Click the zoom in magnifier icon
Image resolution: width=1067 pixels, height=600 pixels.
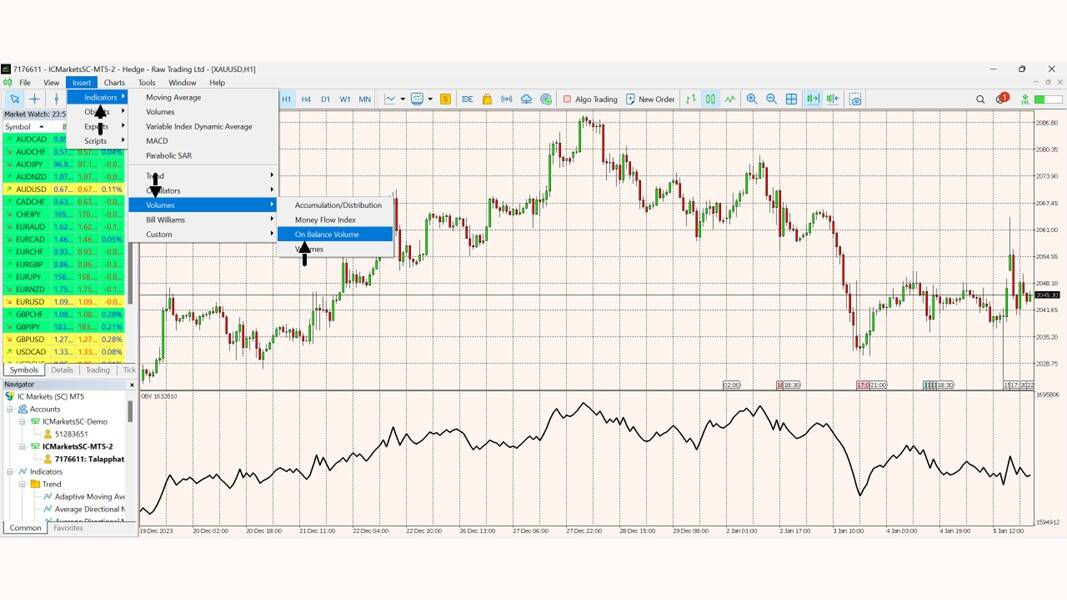(x=752, y=99)
